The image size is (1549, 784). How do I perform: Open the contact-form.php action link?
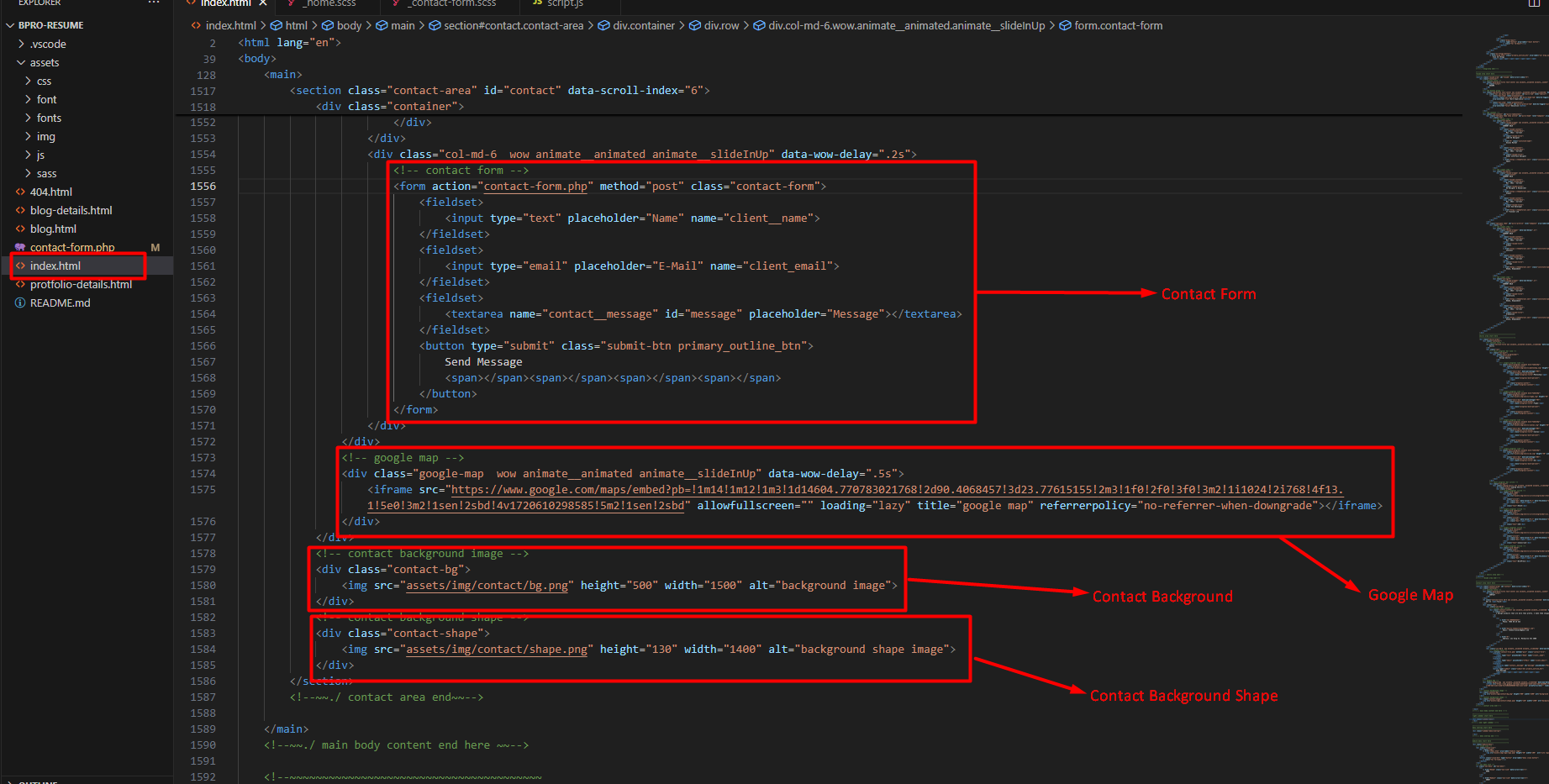click(535, 187)
